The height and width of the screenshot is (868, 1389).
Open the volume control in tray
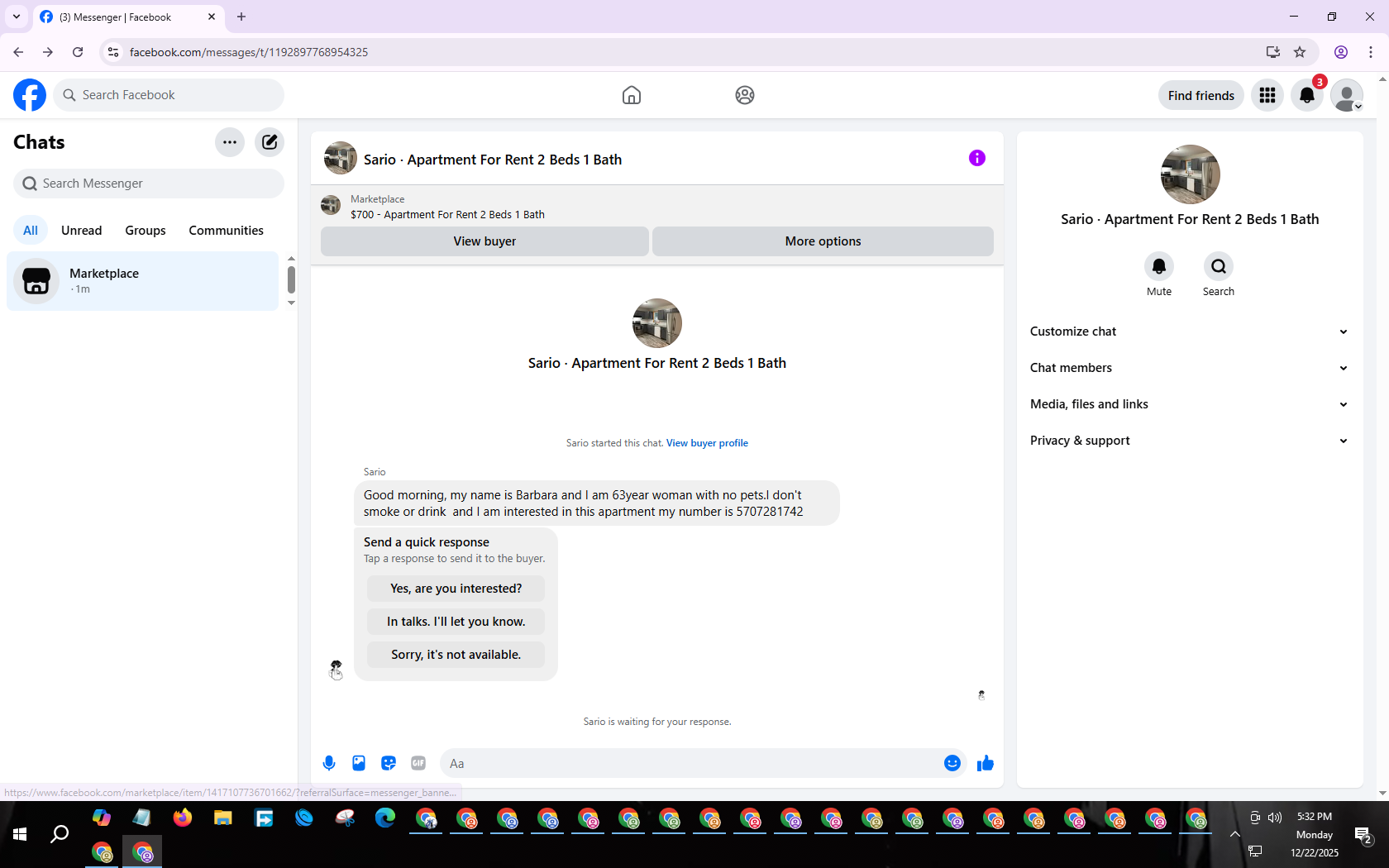pyautogui.click(x=1275, y=818)
